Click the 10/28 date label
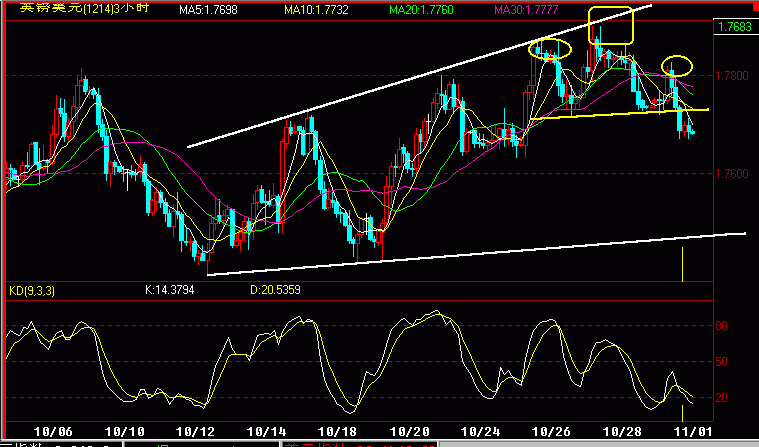Screen dimensions: 759x447 click(x=622, y=431)
